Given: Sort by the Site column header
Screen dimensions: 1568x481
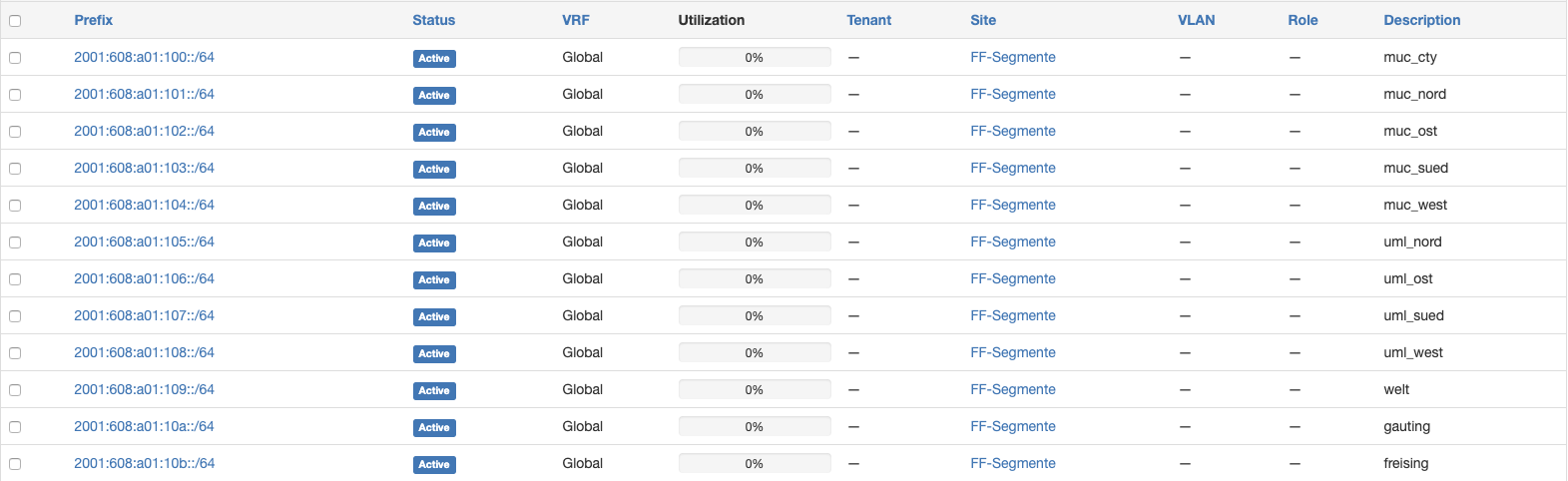Looking at the screenshot, I should (x=983, y=20).
